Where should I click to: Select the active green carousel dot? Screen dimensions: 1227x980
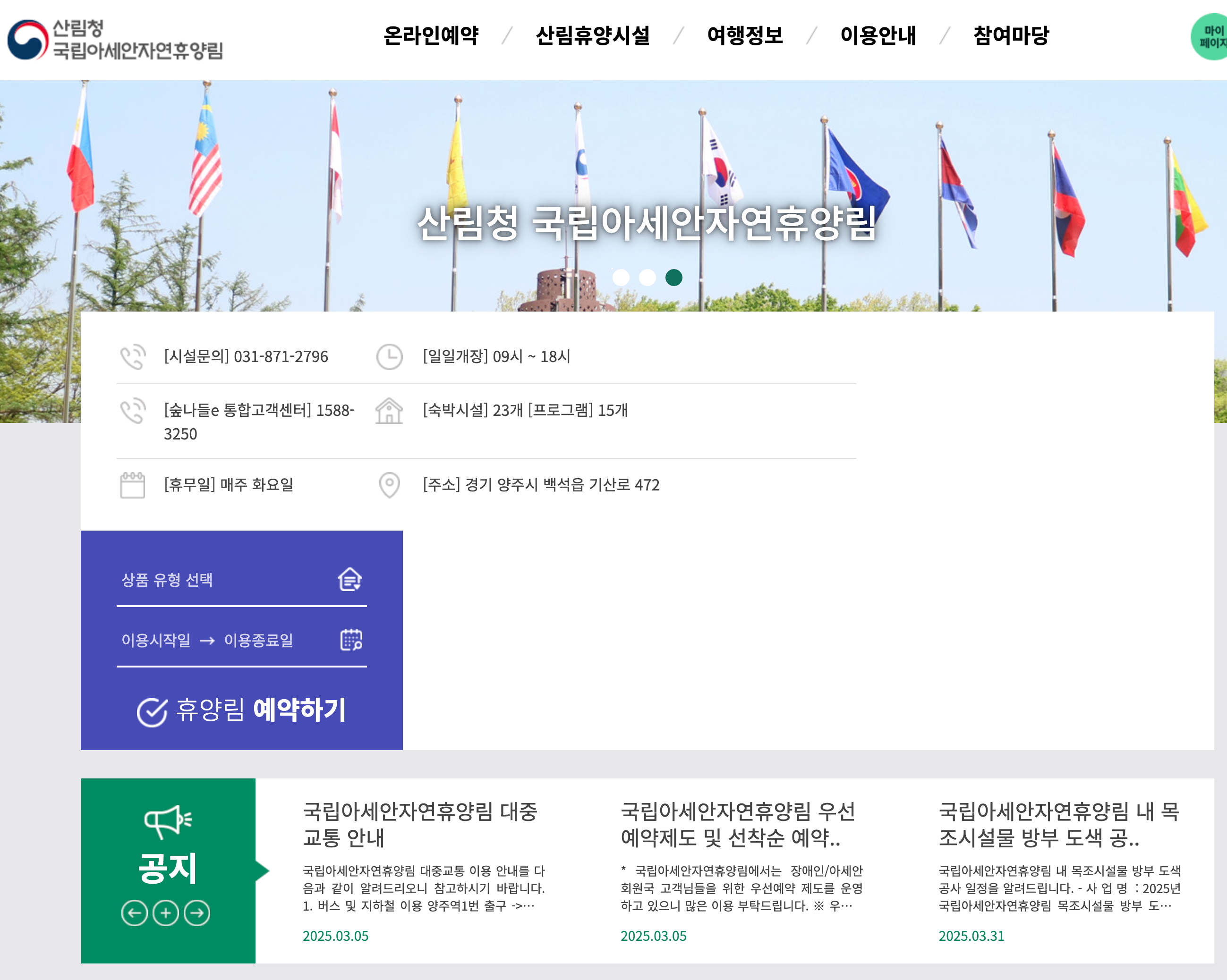tap(675, 278)
